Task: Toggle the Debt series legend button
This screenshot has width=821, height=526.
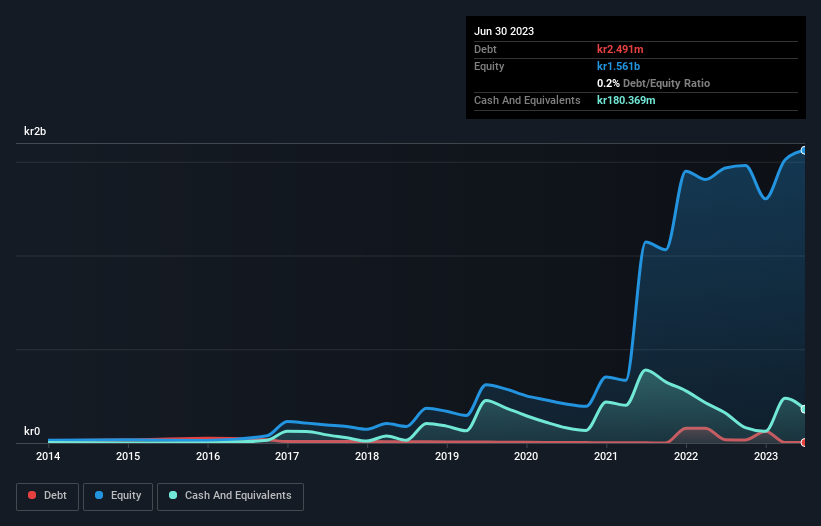Action: click(47, 496)
